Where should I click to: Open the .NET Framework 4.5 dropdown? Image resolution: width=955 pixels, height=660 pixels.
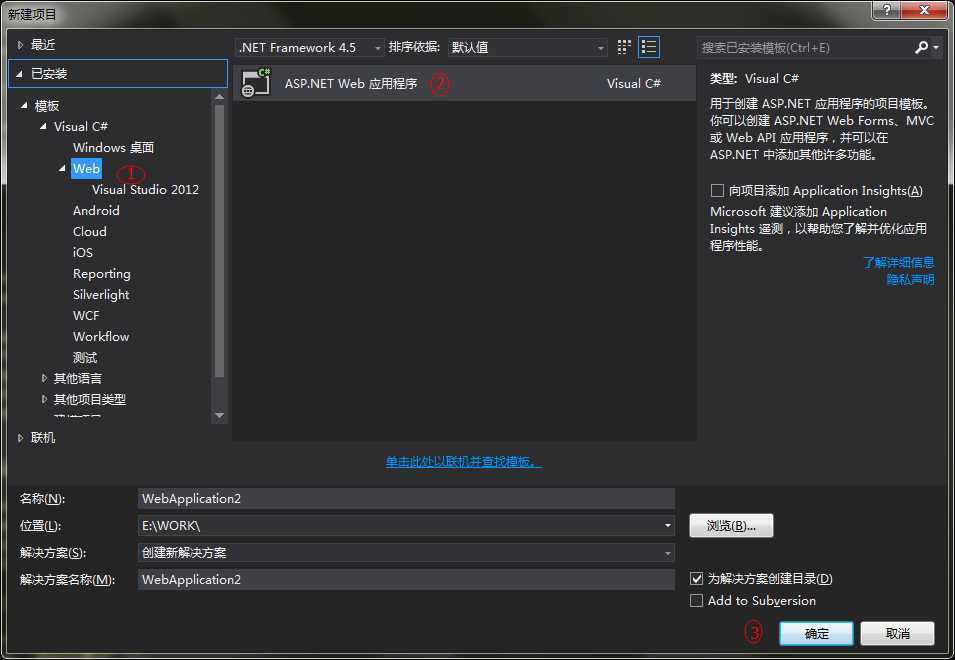(310, 47)
